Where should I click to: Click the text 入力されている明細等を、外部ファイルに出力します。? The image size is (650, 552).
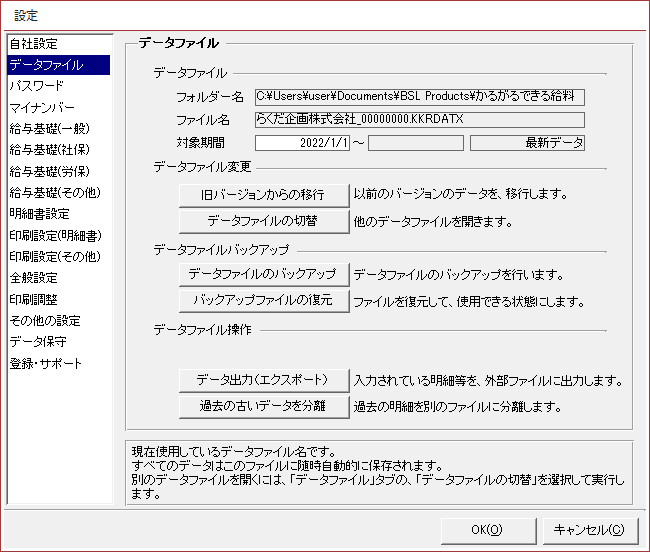pyautogui.click(x=488, y=381)
